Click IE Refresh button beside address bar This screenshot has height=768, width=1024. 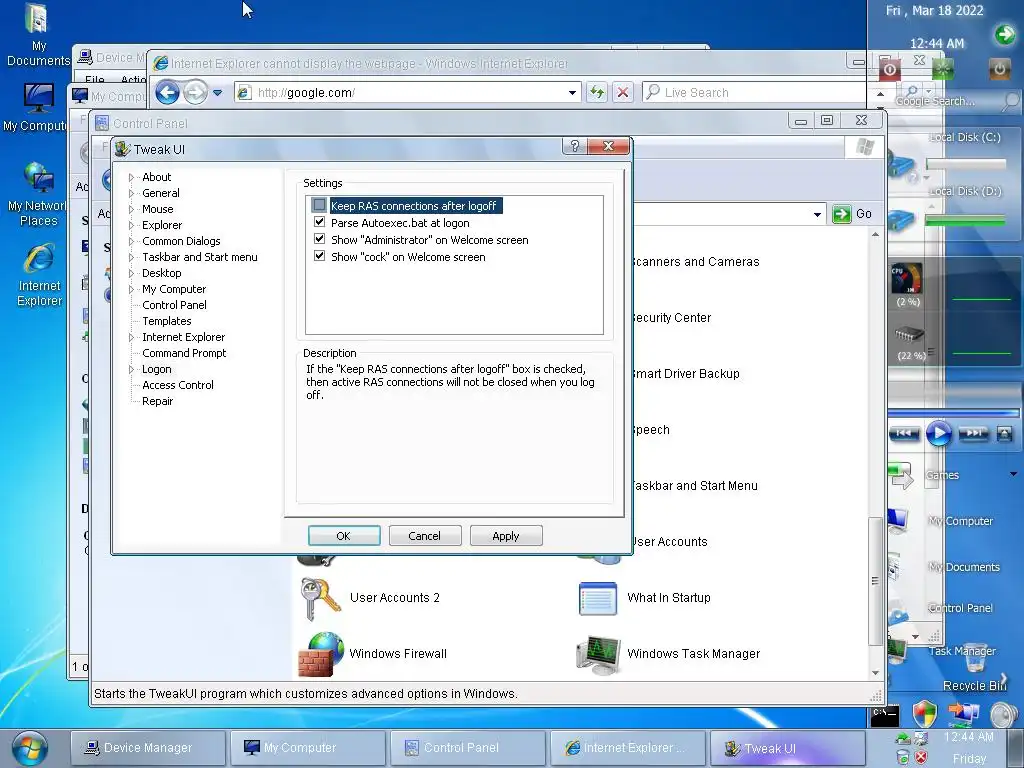pyautogui.click(x=597, y=92)
